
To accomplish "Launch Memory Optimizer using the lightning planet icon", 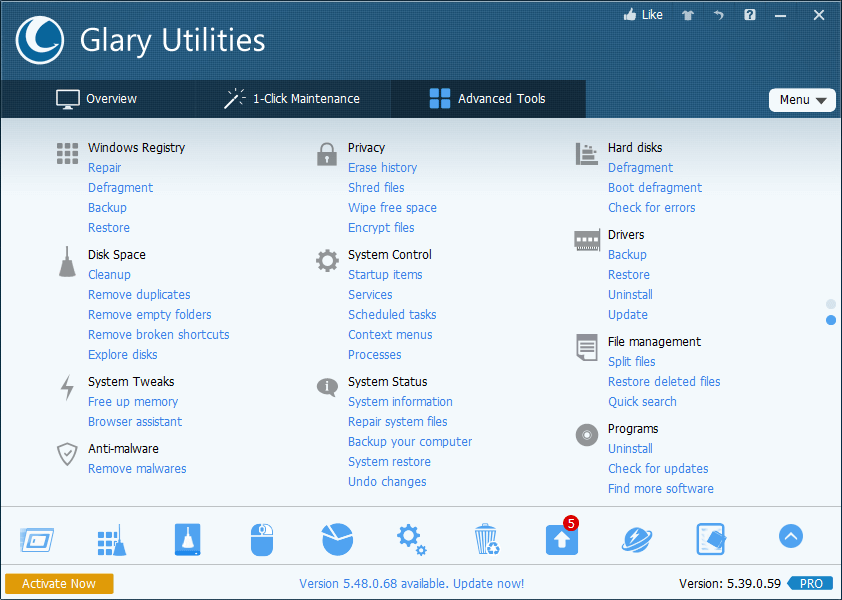I will 637,538.
